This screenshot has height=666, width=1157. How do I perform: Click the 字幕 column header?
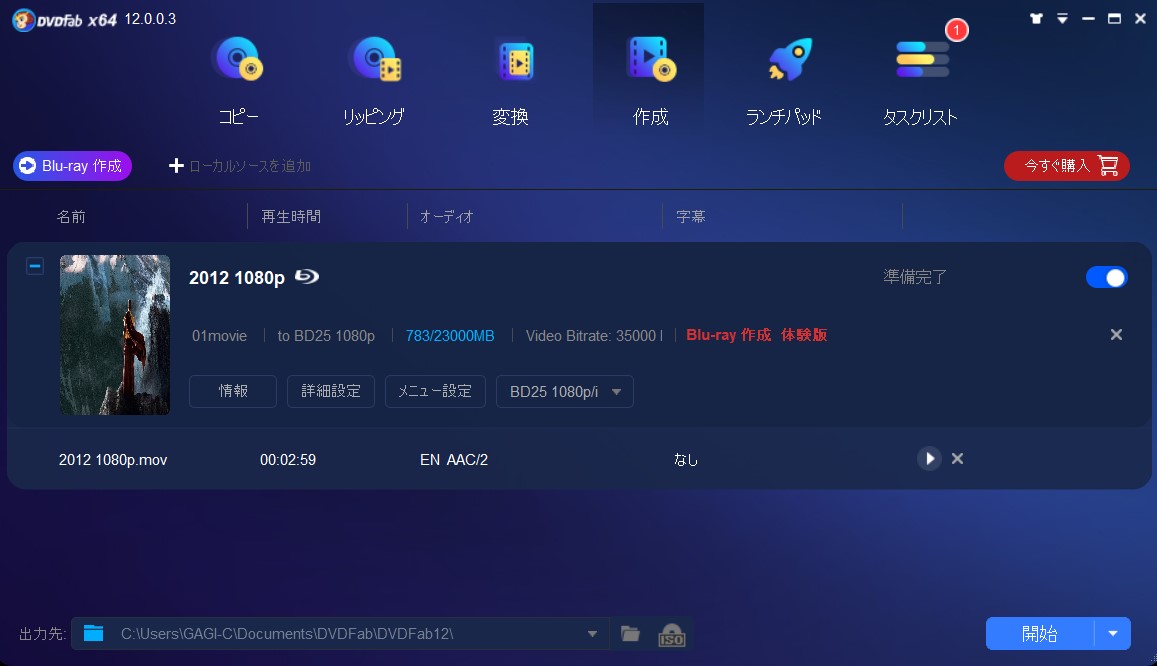691,217
